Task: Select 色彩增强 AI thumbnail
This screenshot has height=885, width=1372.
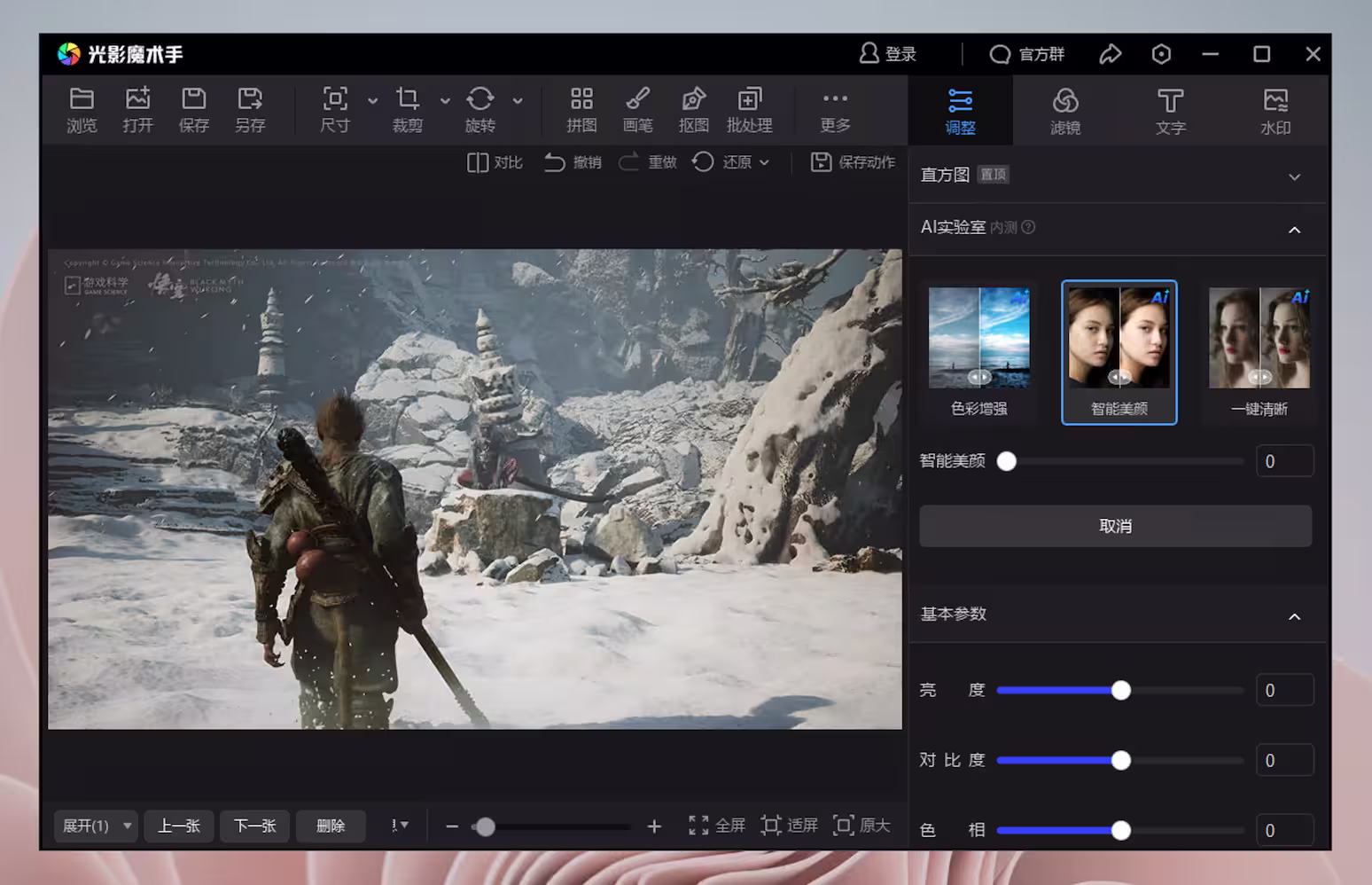Action: click(979, 352)
